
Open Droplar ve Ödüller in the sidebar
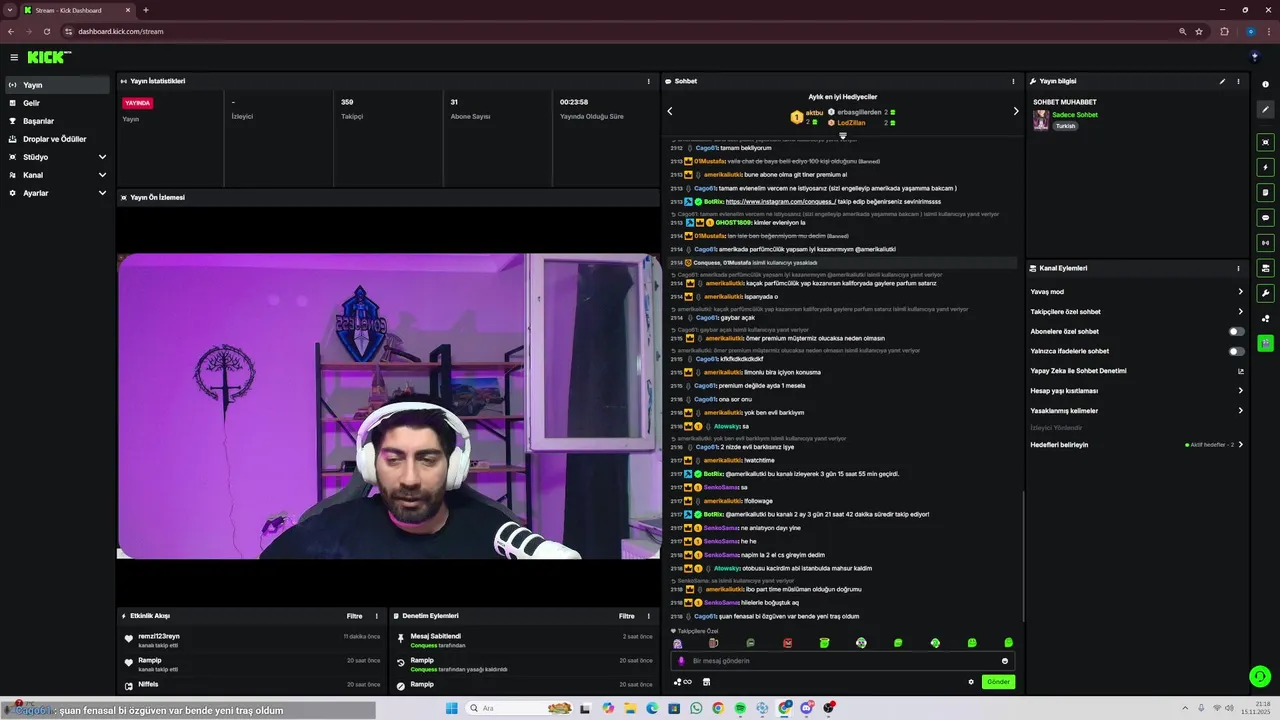point(58,139)
